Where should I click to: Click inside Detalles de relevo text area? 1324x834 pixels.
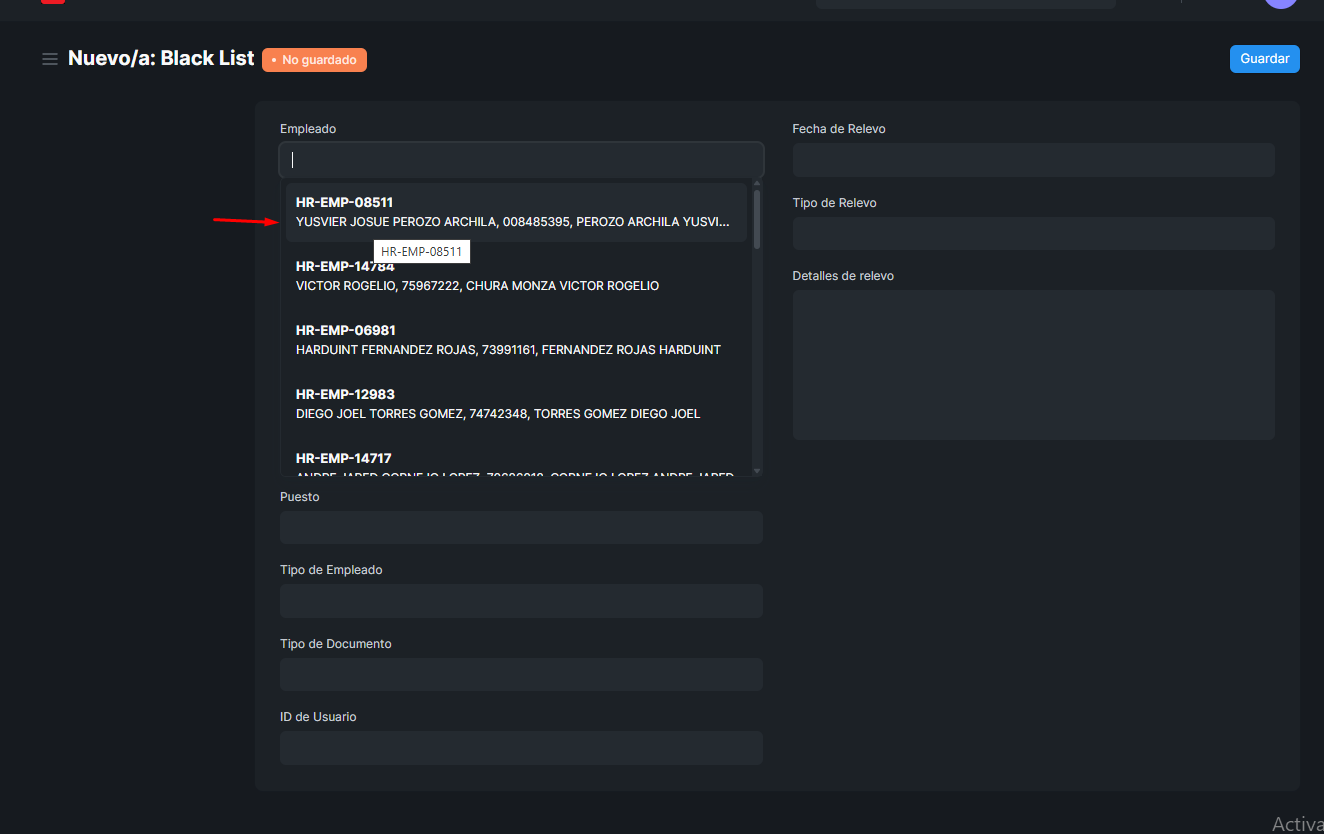[1033, 365]
